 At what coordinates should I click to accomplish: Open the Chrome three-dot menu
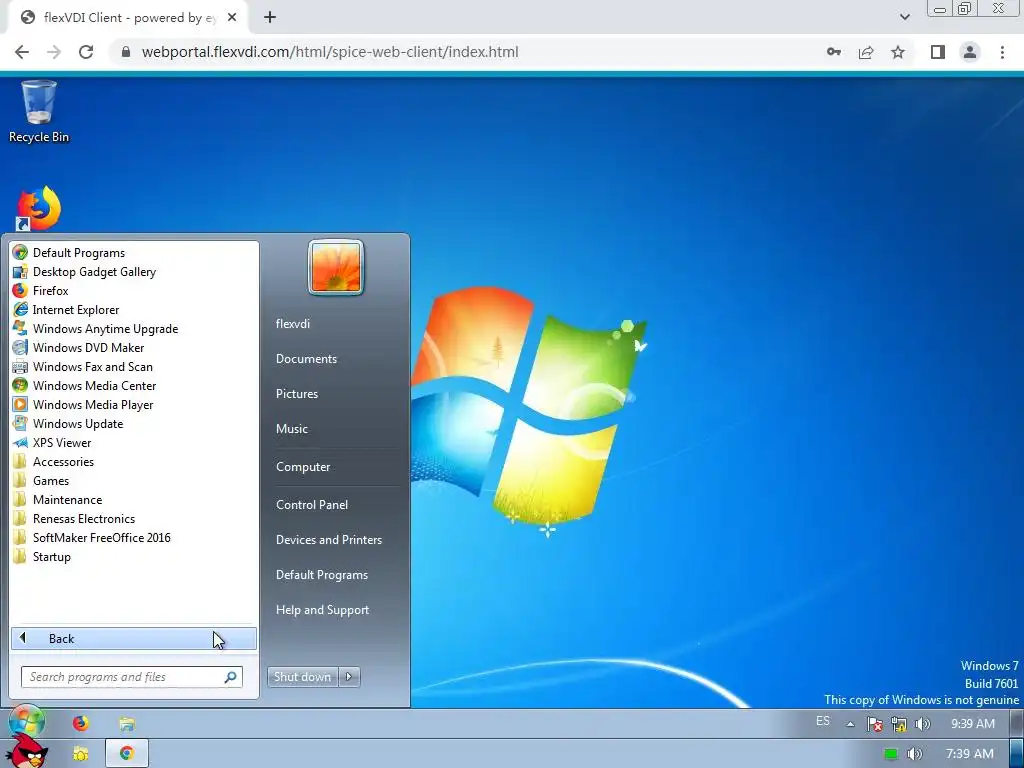coord(1002,52)
